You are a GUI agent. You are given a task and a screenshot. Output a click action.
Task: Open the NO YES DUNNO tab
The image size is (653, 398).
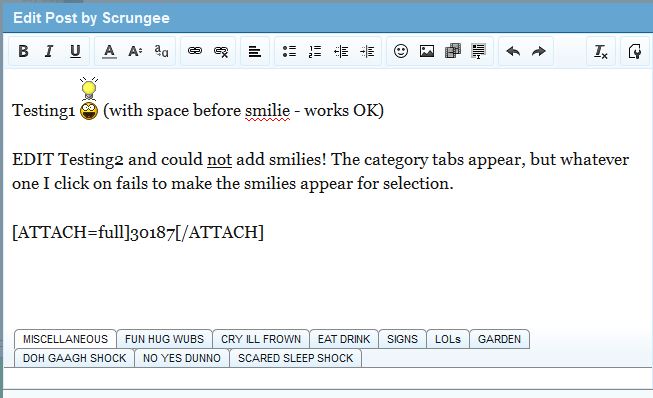pos(182,358)
